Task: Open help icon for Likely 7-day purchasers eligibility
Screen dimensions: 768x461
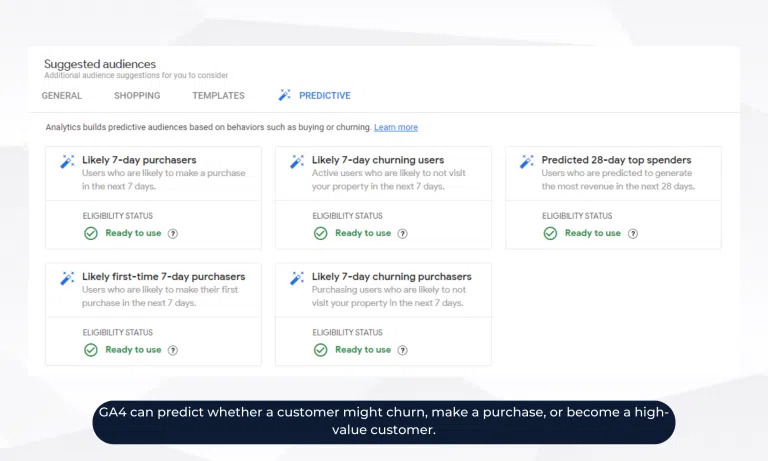Action: [x=173, y=233]
